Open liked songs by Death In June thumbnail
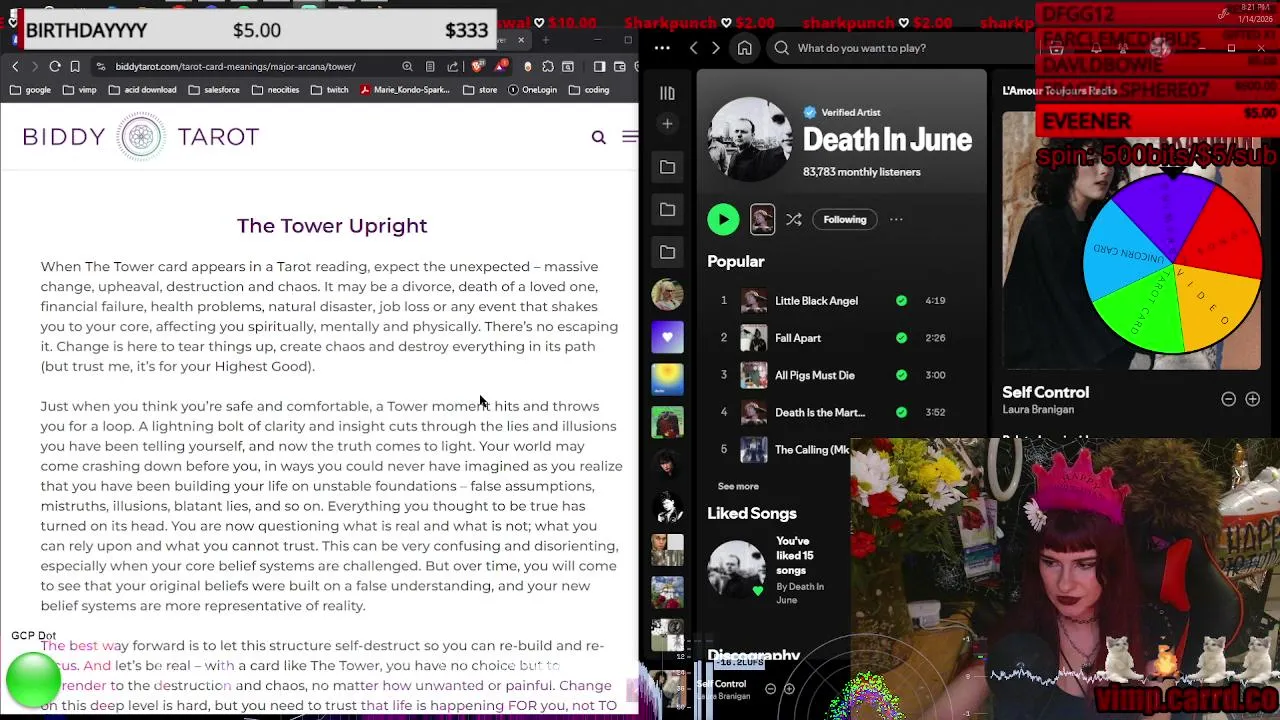Viewport: 1280px width, 720px height. (737, 569)
